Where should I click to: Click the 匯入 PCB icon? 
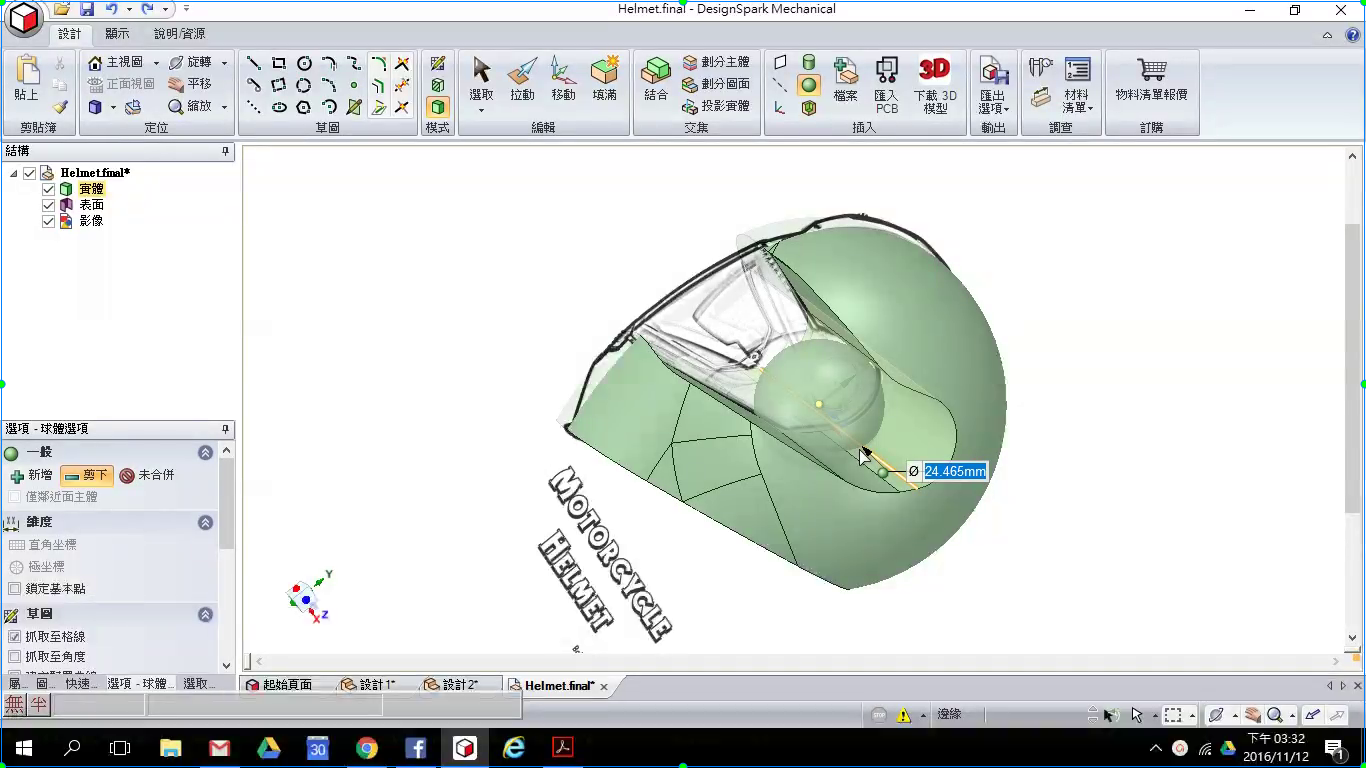886,85
